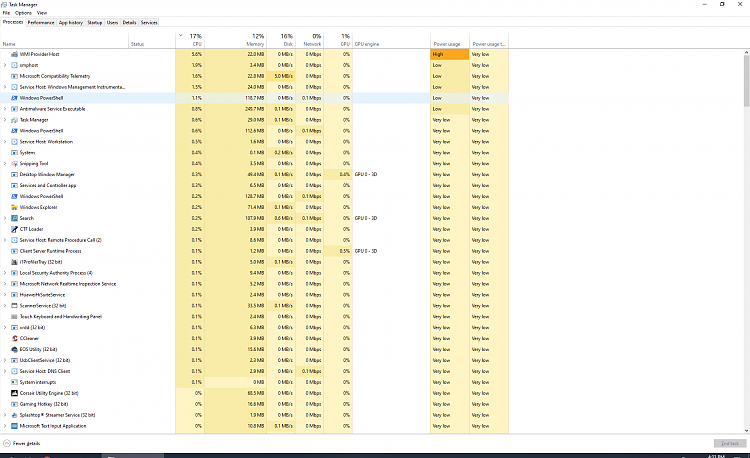Sort by the Power usage column header

point(450,40)
